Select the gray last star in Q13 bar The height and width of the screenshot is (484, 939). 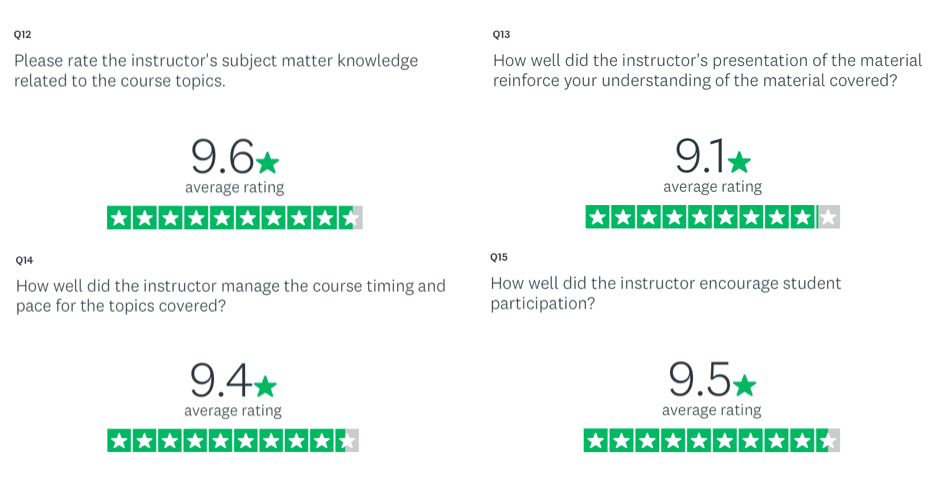pos(828,217)
